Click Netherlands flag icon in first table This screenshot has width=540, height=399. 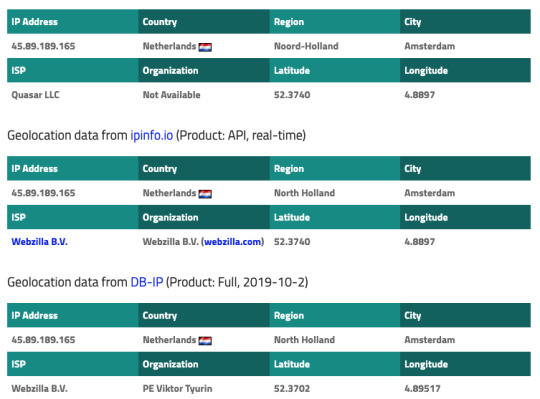click(205, 47)
